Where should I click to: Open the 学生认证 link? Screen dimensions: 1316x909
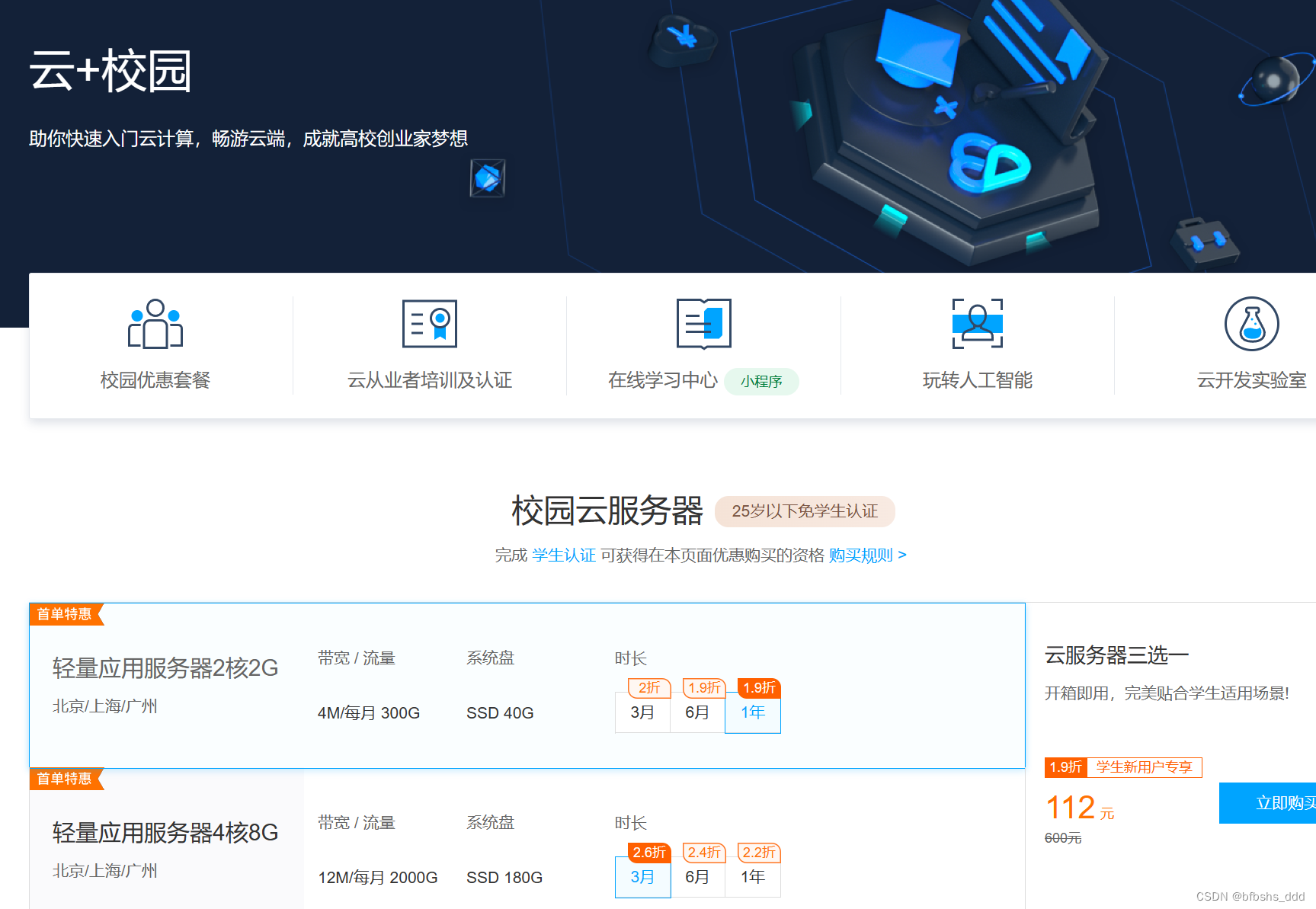pos(564,555)
